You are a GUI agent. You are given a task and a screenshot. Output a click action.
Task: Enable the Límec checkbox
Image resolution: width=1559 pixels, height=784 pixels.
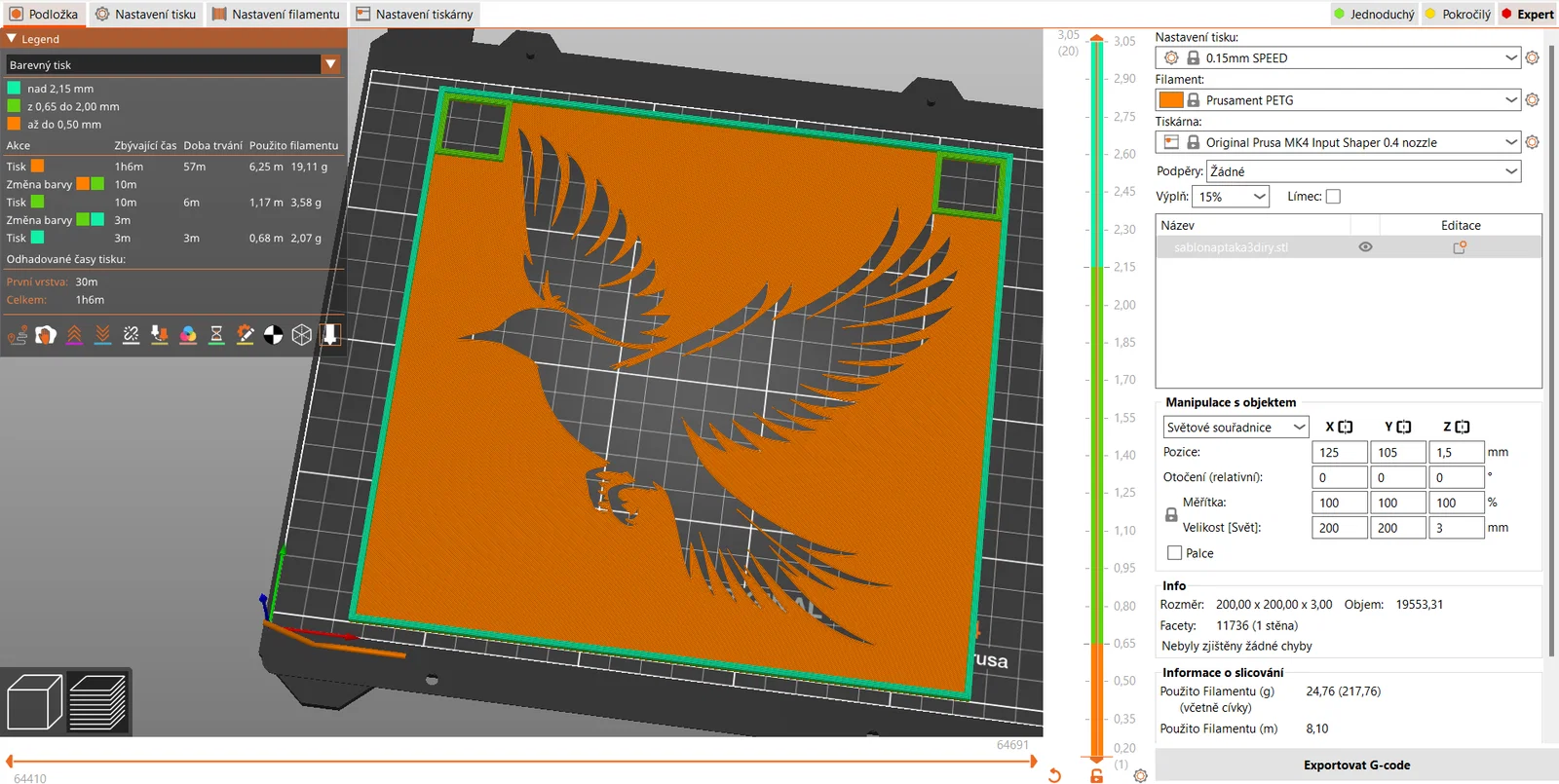[1333, 197]
